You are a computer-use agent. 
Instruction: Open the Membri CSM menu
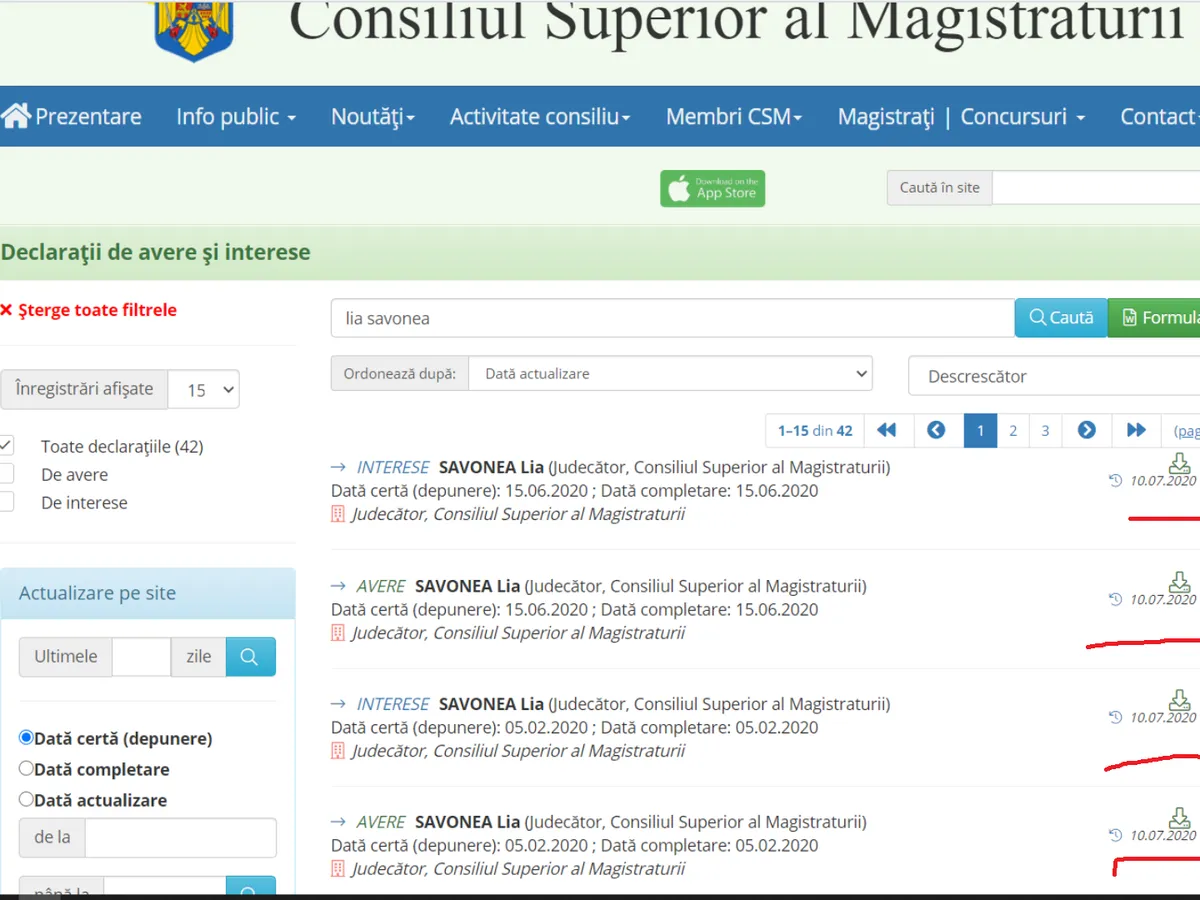[x=734, y=116]
